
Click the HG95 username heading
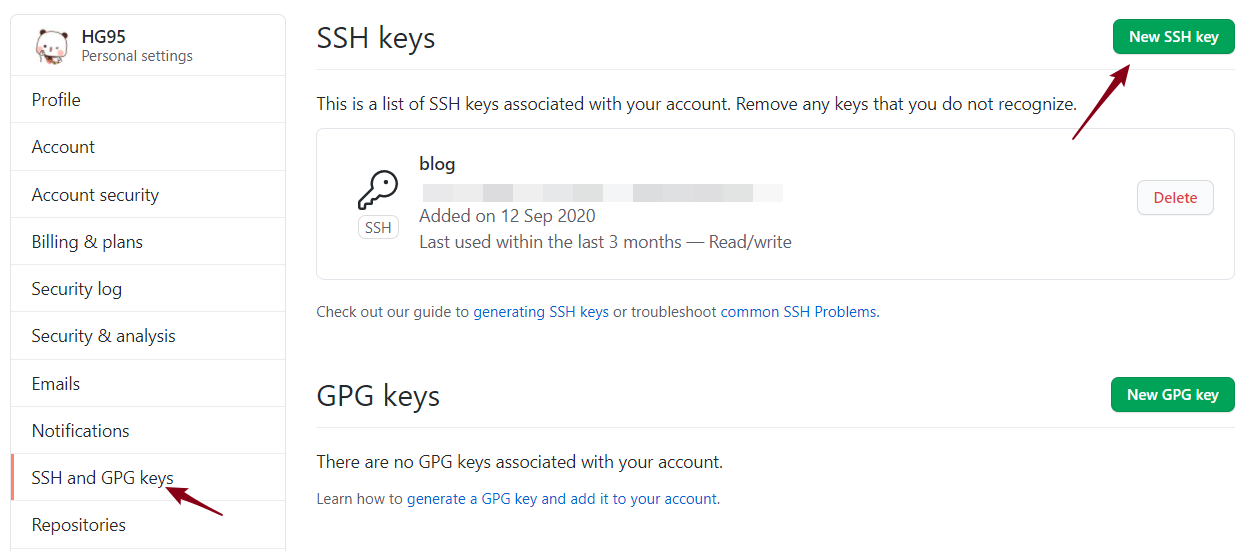[103, 37]
